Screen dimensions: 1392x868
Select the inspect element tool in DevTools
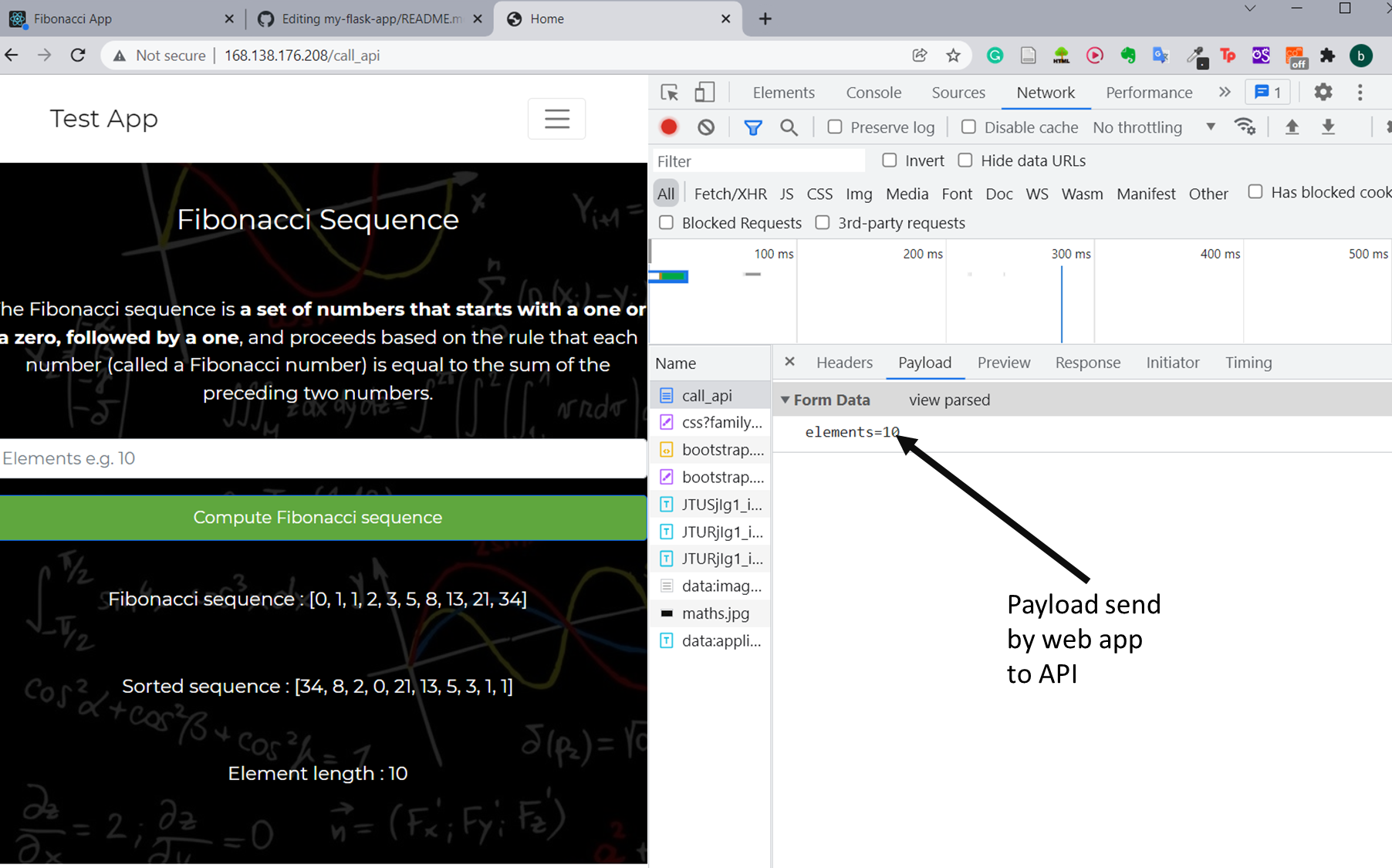[x=668, y=92]
